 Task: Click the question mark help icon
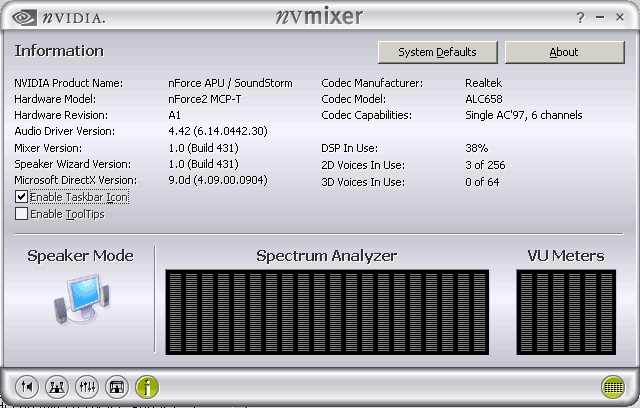[580, 18]
